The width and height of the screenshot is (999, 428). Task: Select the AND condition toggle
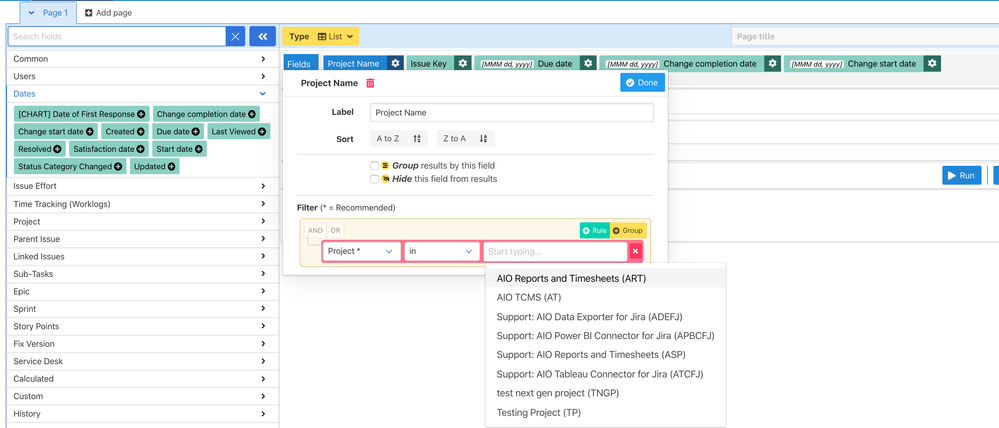315,230
